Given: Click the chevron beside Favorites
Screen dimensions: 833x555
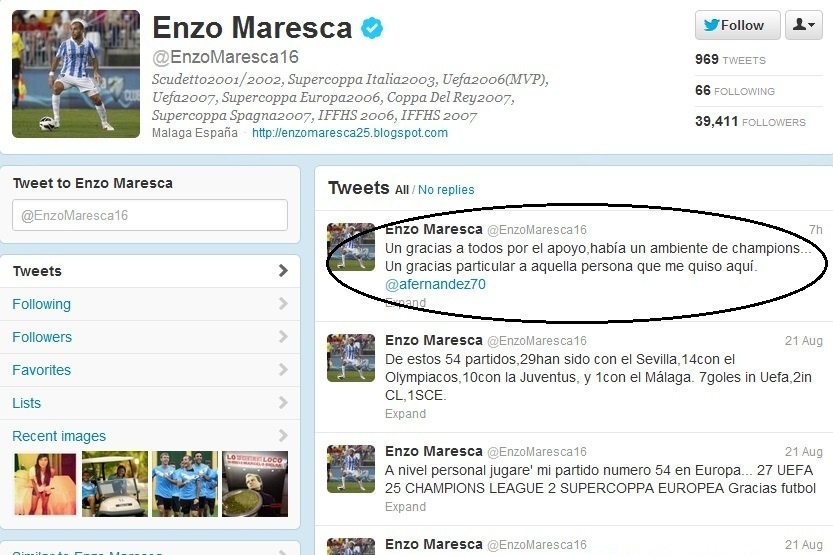Looking at the screenshot, I should [x=283, y=370].
